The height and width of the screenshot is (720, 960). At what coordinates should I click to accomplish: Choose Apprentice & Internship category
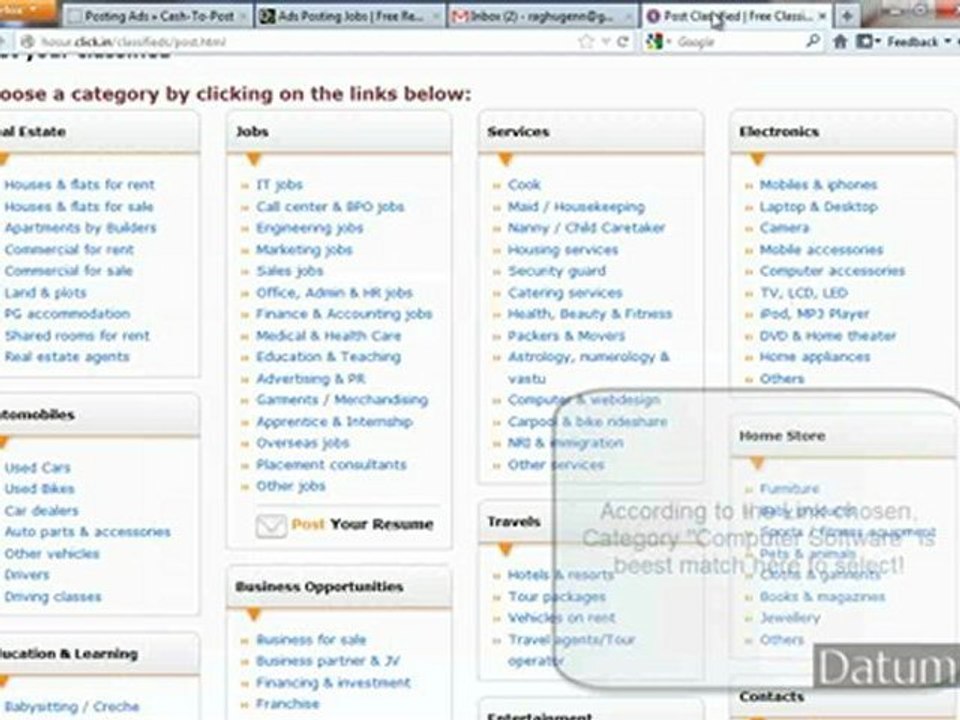click(x=334, y=422)
